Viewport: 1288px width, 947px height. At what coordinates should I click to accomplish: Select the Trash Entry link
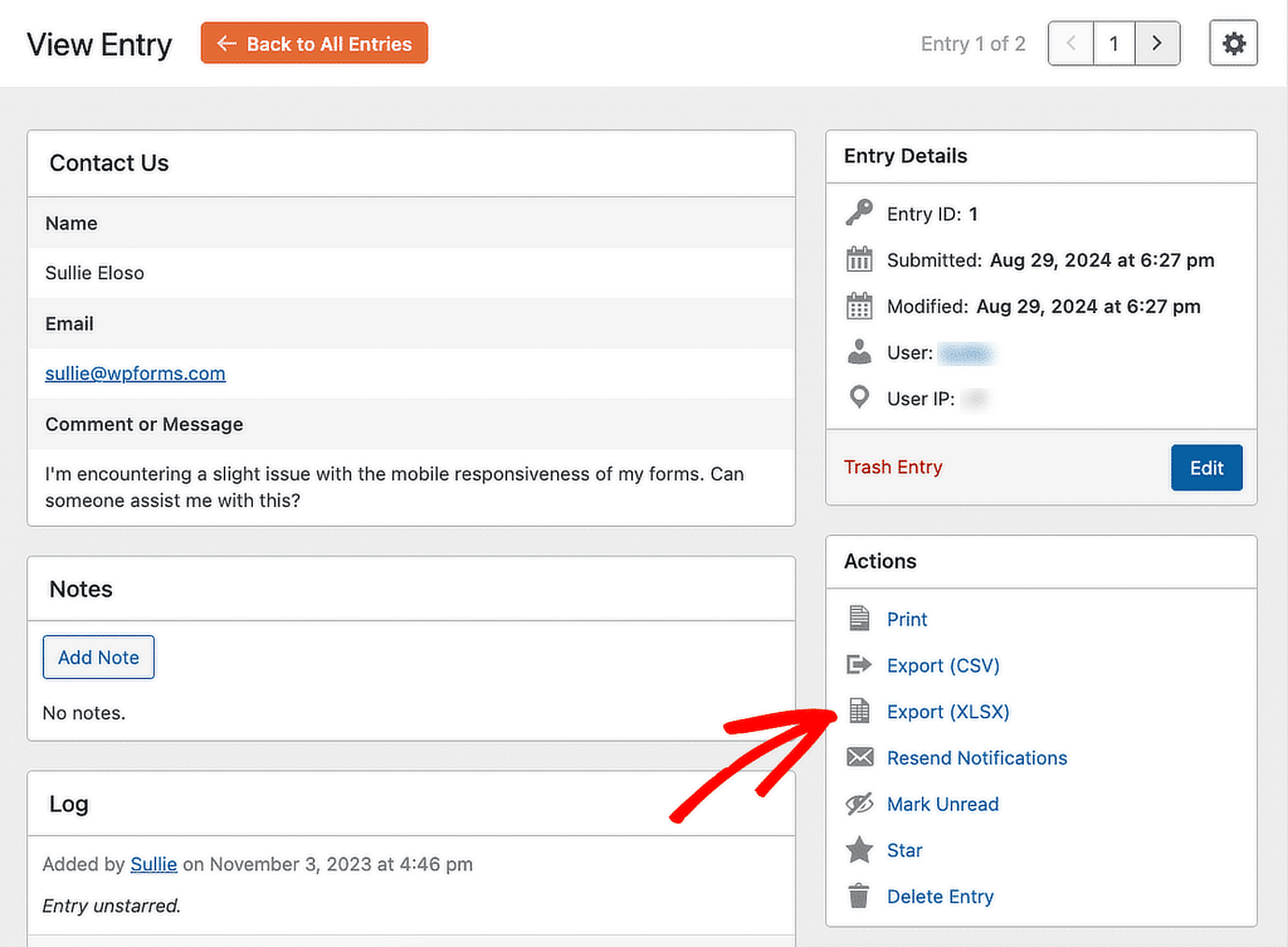[893, 467]
